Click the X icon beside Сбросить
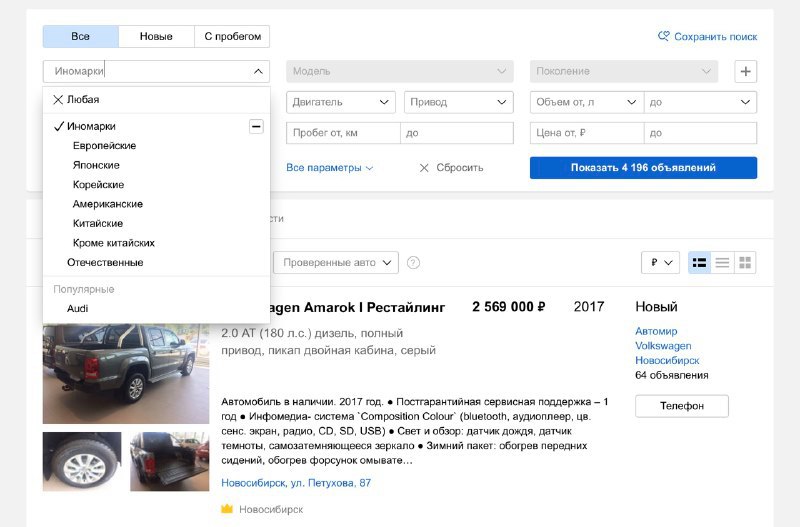Screen dimensions: 800x527 click(424, 167)
